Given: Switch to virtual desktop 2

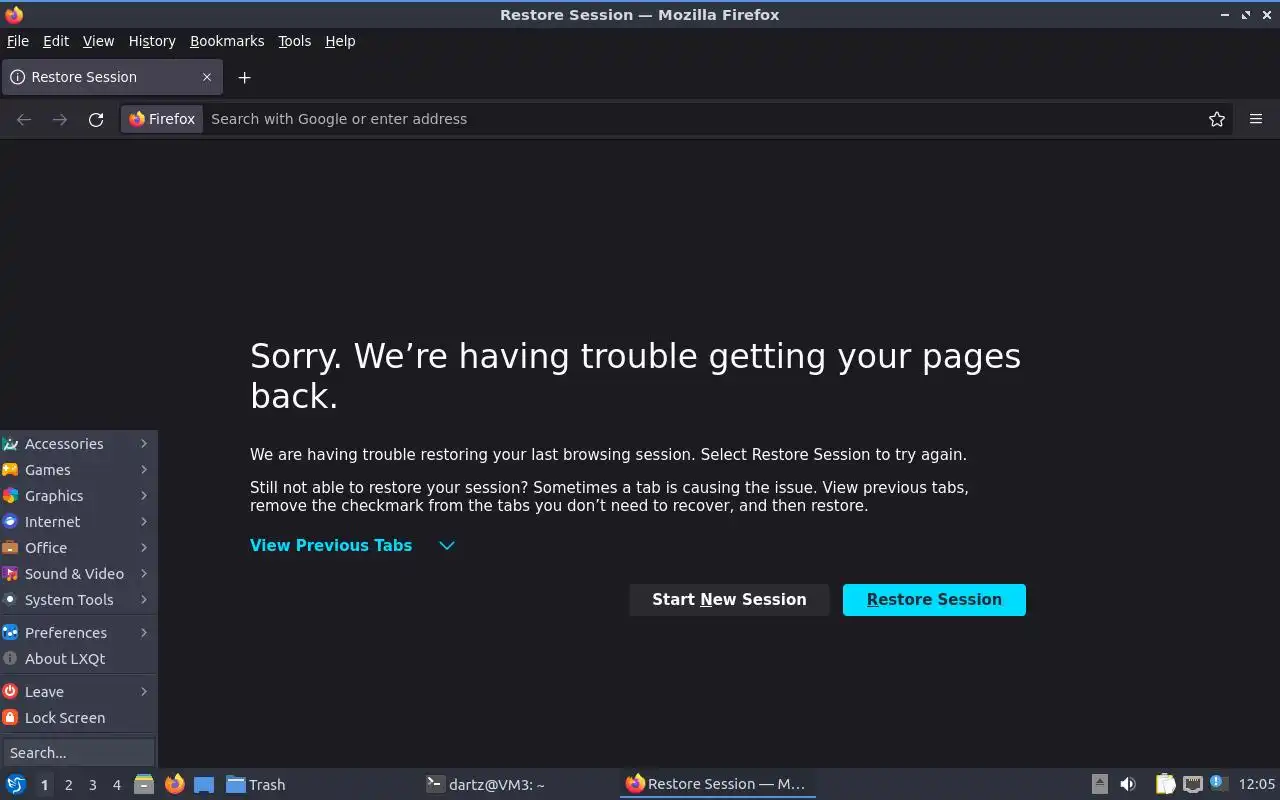Looking at the screenshot, I should 68,785.
